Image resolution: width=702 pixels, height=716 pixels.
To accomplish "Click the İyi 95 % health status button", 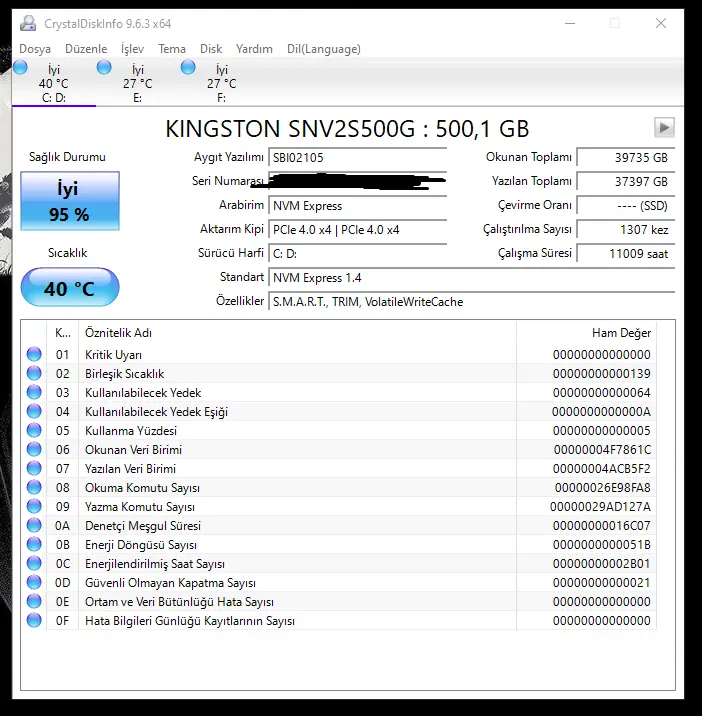I will (70, 201).
